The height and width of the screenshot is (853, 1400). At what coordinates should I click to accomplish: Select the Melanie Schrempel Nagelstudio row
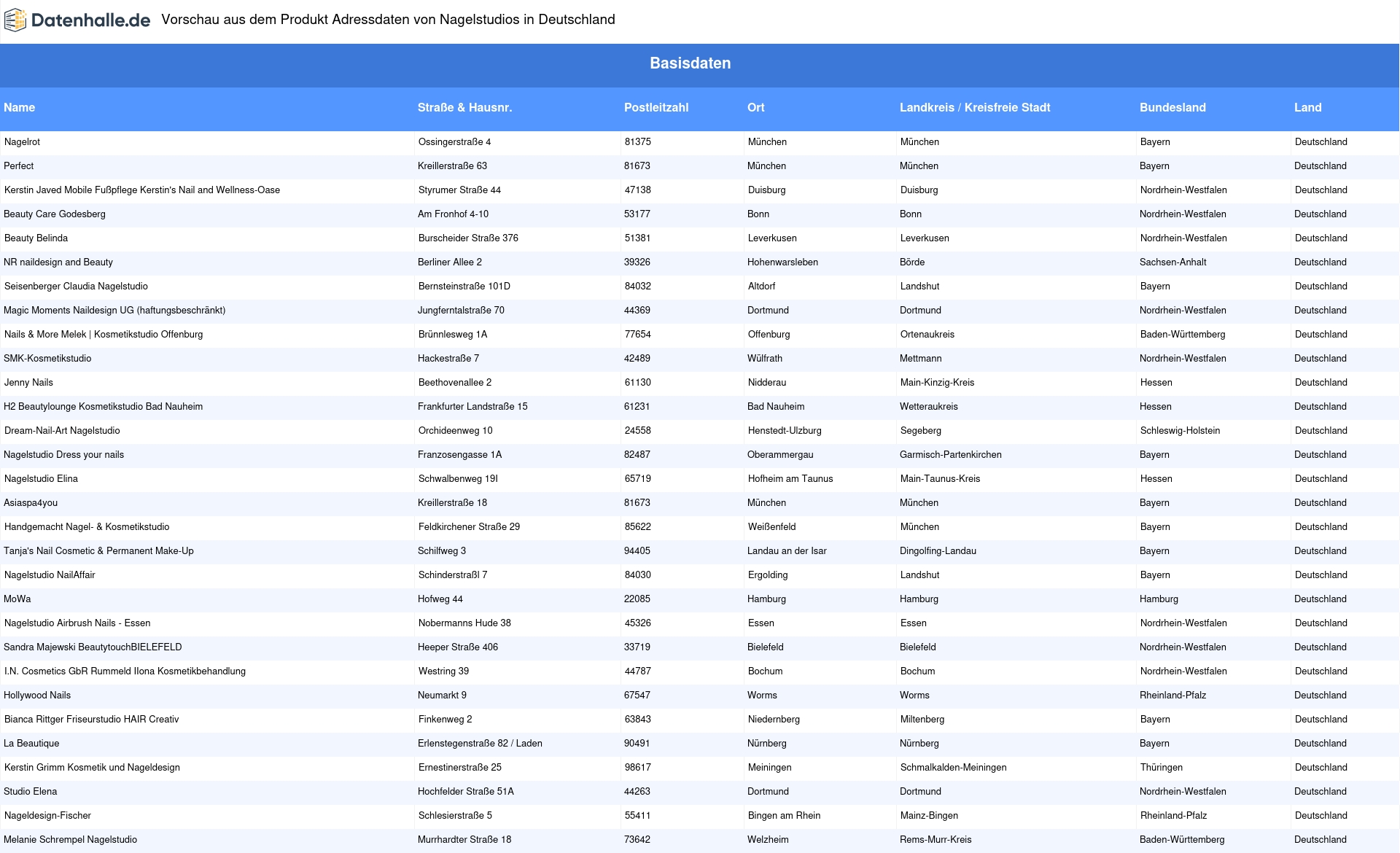pyautogui.click(x=71, y=840)
